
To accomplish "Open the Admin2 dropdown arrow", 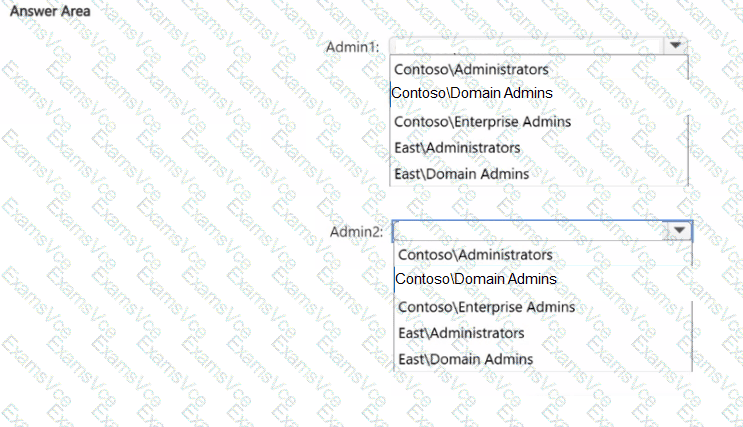I will pyautogui.click(x=679, y=230).
